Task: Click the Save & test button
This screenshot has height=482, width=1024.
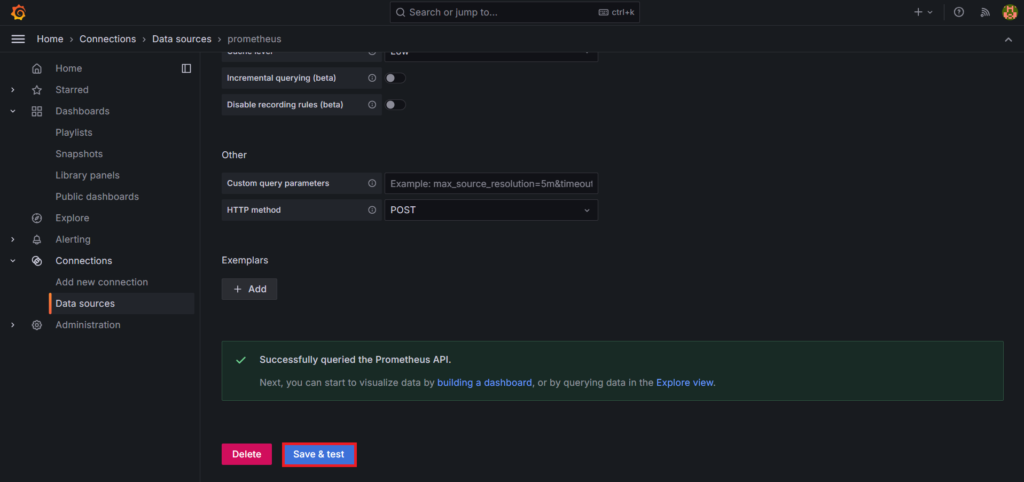Action: coord(319,455)
